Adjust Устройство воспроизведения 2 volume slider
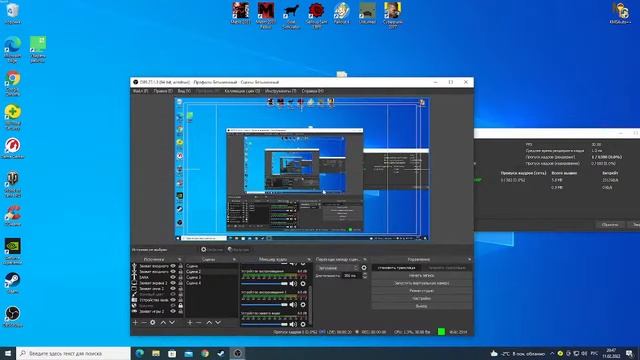 [264, 304]
